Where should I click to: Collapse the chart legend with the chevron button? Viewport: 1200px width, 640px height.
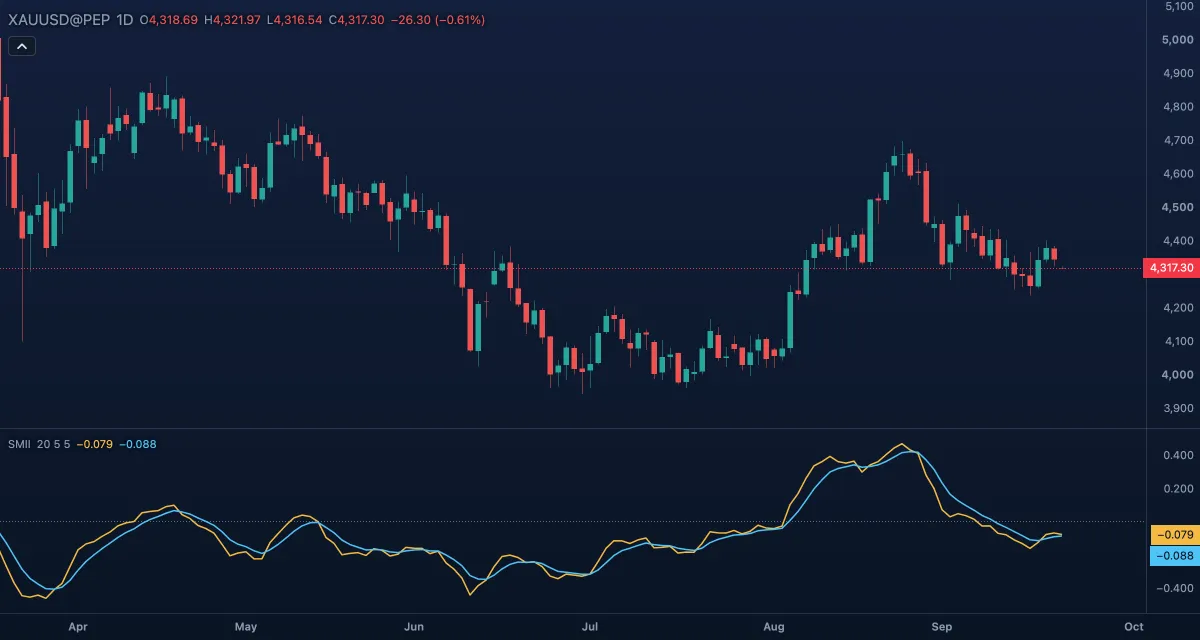(22, 45)
